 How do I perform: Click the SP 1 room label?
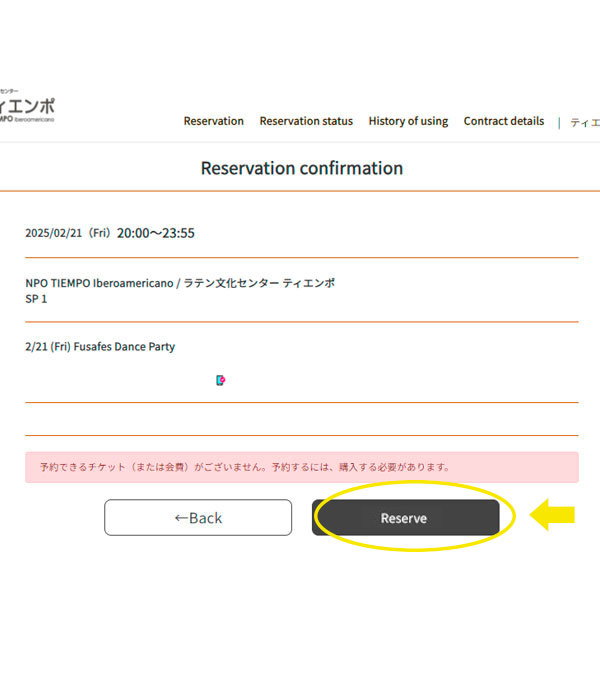click(x=36, y=299)
